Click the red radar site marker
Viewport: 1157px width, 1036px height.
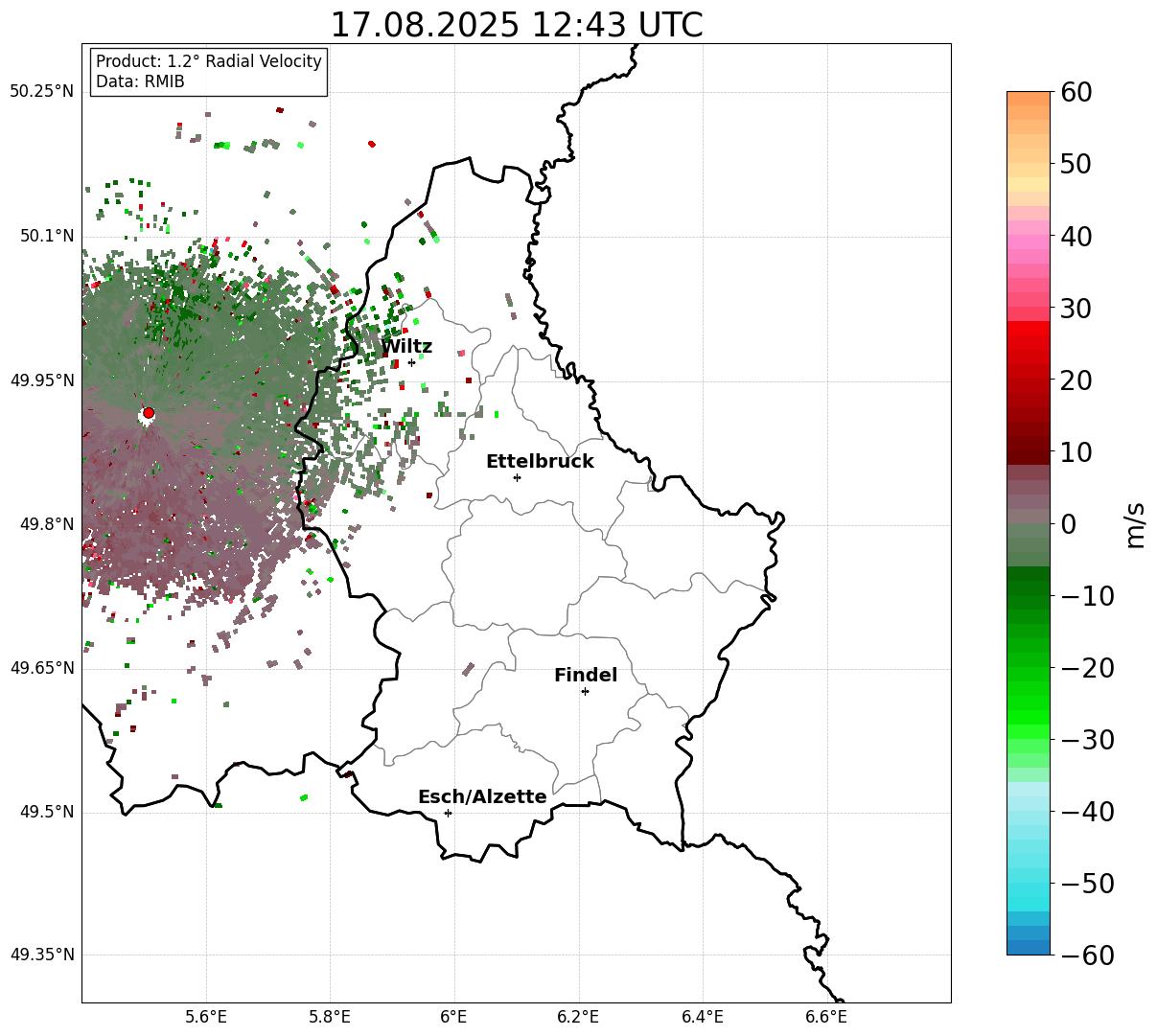coord(148,413)
